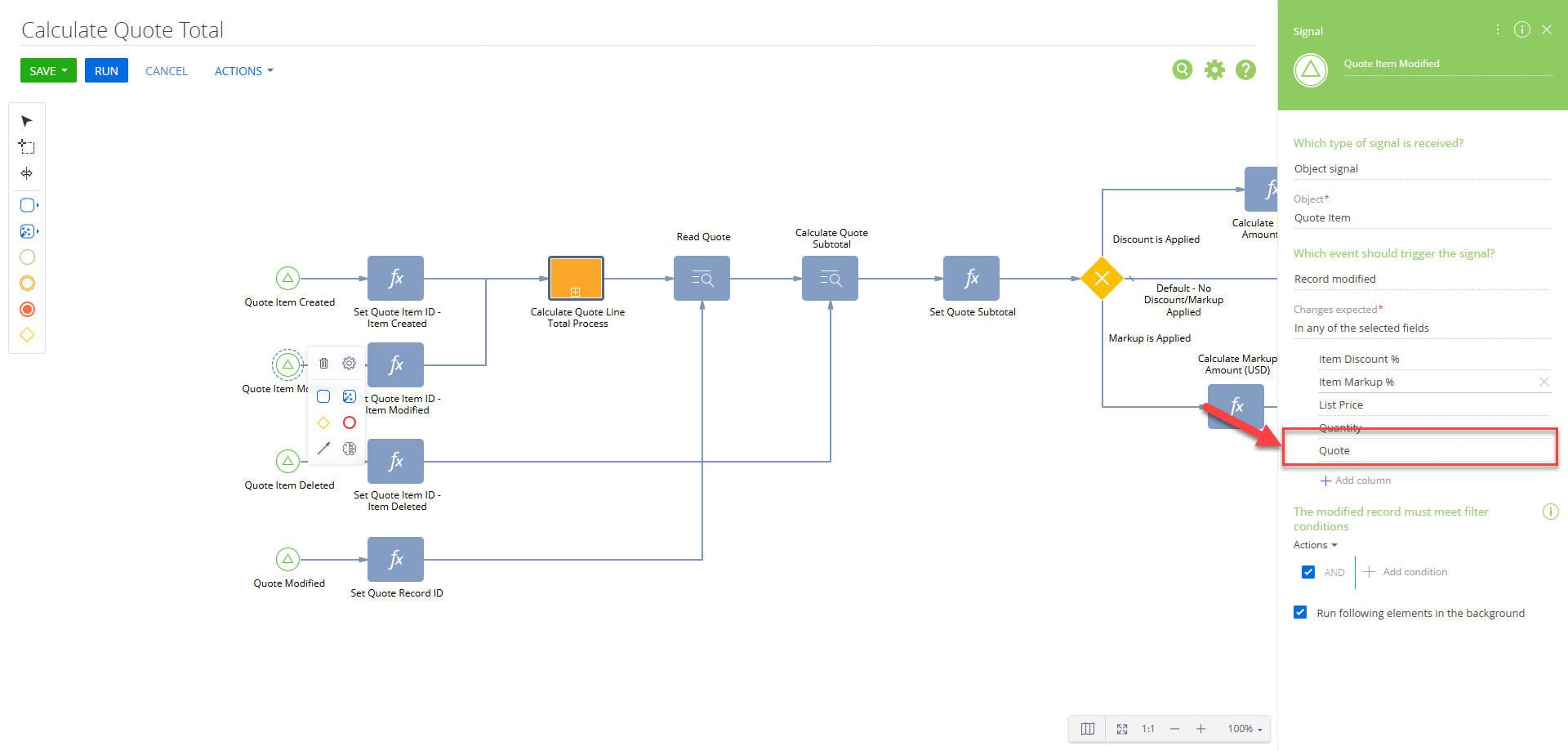Edit the Quote Item Modified title field

(1448, 64)
